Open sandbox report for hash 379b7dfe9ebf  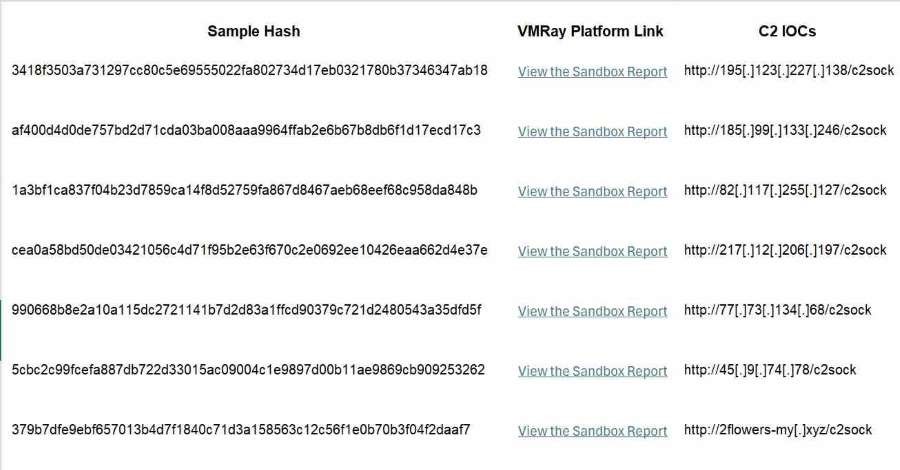tap(592, 431)
